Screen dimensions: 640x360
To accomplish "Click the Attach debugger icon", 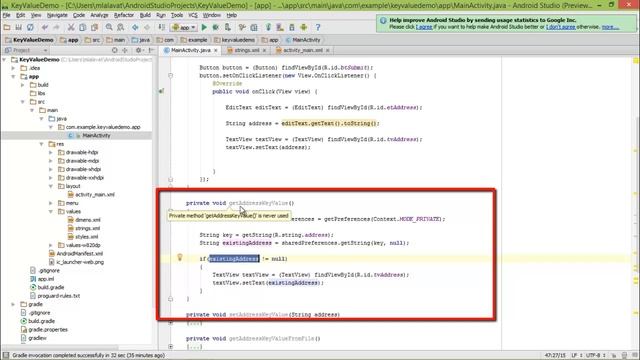I will [x=228, y=27].
